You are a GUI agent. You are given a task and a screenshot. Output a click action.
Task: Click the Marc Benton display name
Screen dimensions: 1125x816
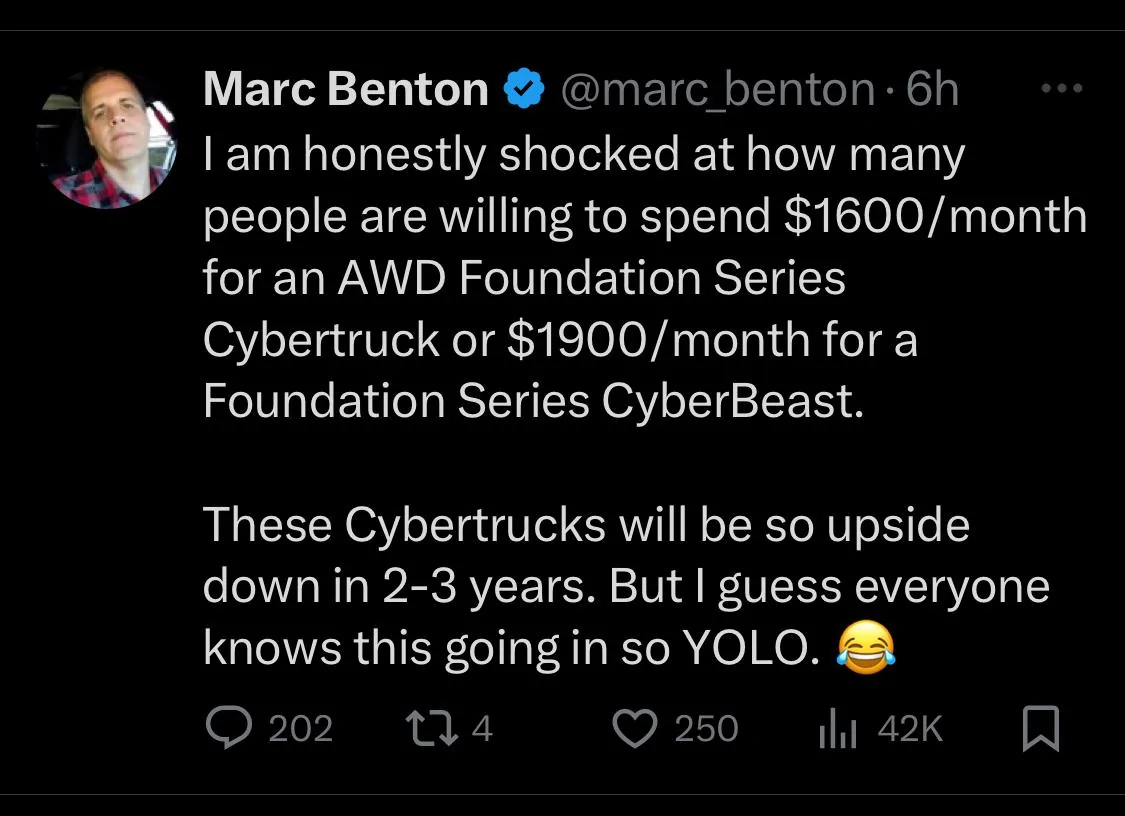345,90
